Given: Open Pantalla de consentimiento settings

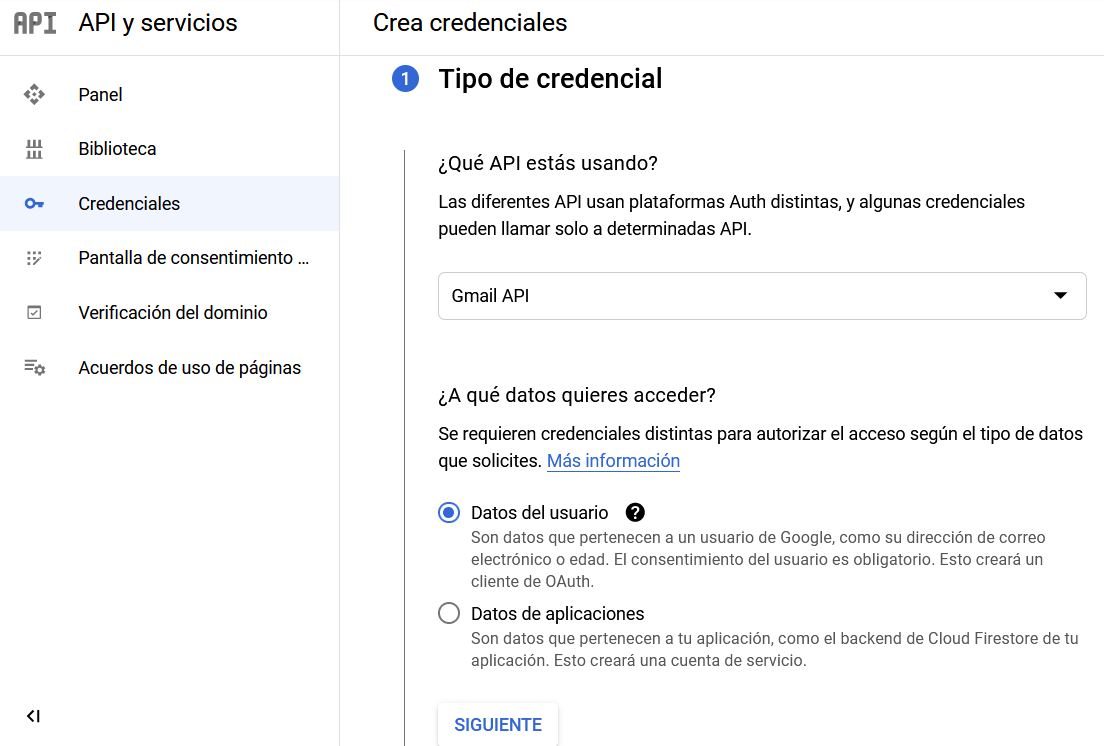Looking at the screenshot, I should 193,257.
